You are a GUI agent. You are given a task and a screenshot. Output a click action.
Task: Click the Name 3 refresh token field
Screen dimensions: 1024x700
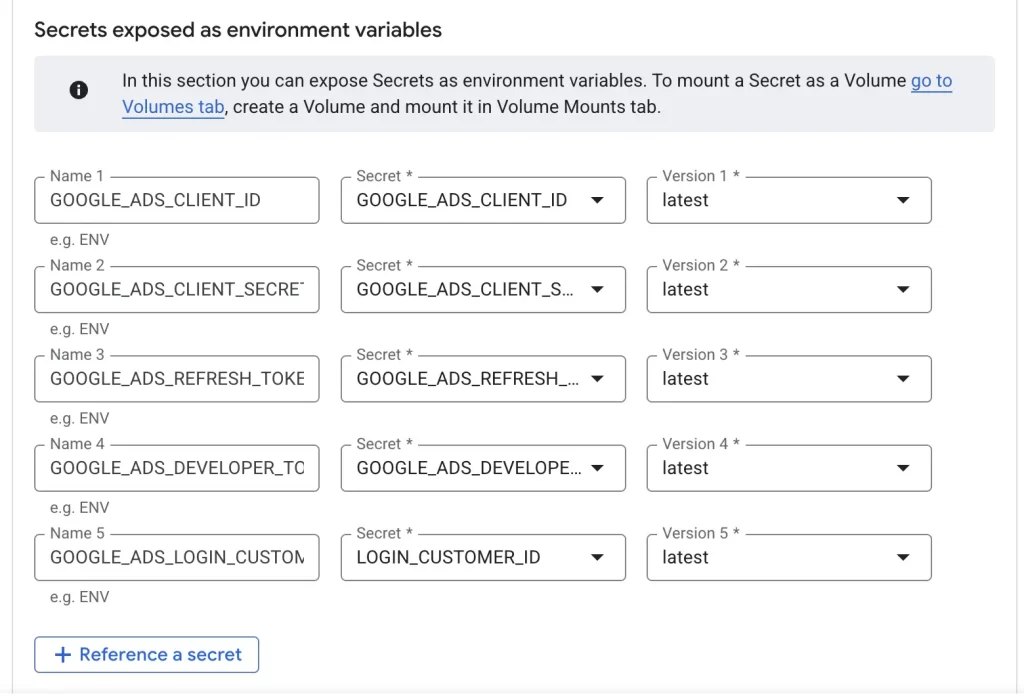176,379
